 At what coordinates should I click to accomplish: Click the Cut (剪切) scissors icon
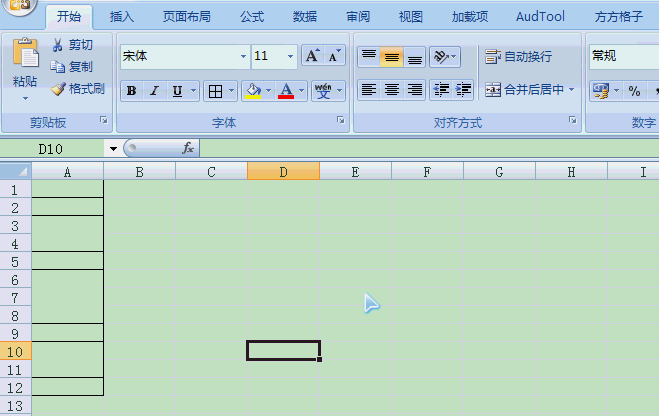(x=58, y=45)
